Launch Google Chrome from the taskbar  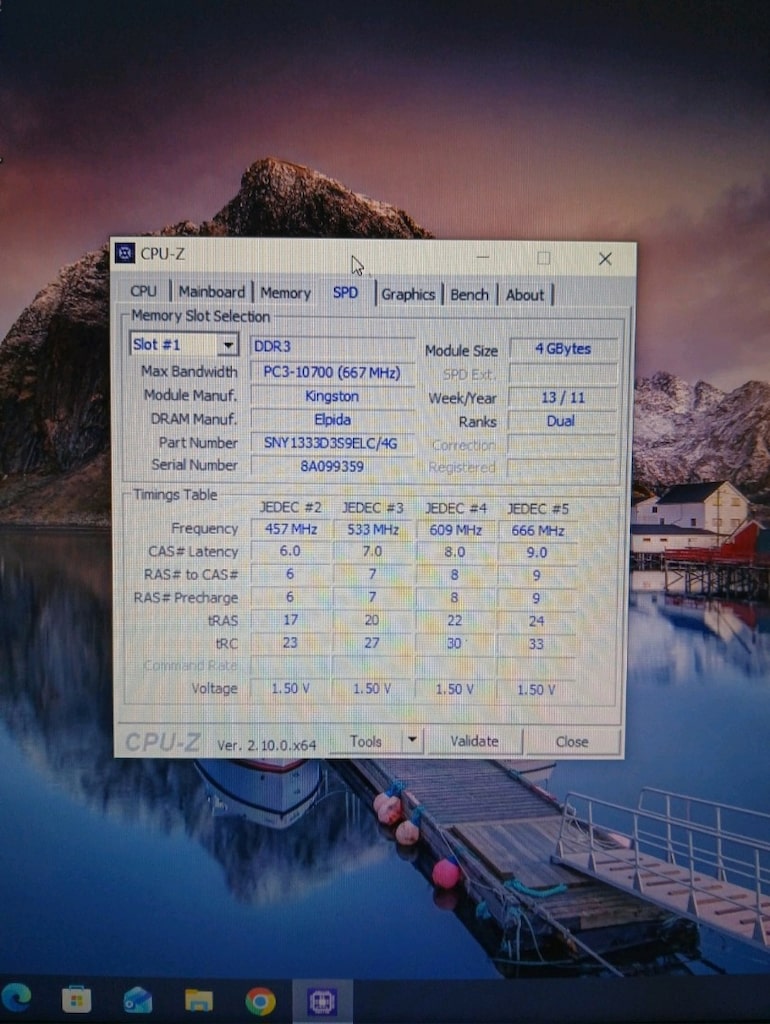pyautogui.click(x=260, y=1001)
